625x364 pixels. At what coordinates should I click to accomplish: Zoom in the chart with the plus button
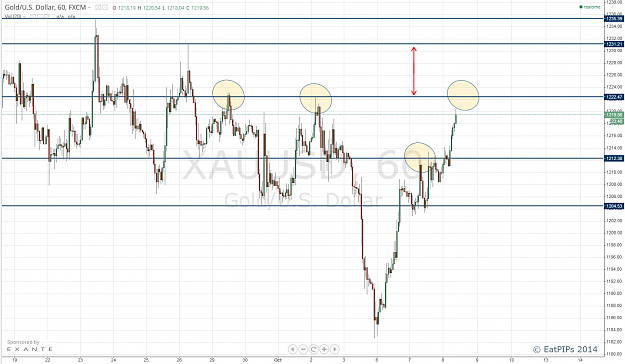(324, 349)
